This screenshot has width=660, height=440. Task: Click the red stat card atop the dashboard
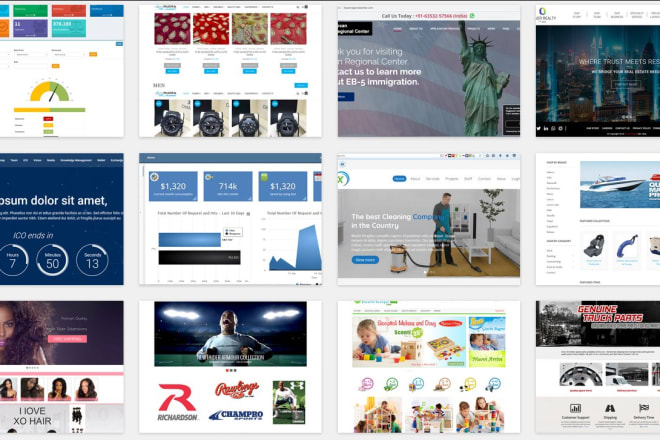tap(69, 11)
